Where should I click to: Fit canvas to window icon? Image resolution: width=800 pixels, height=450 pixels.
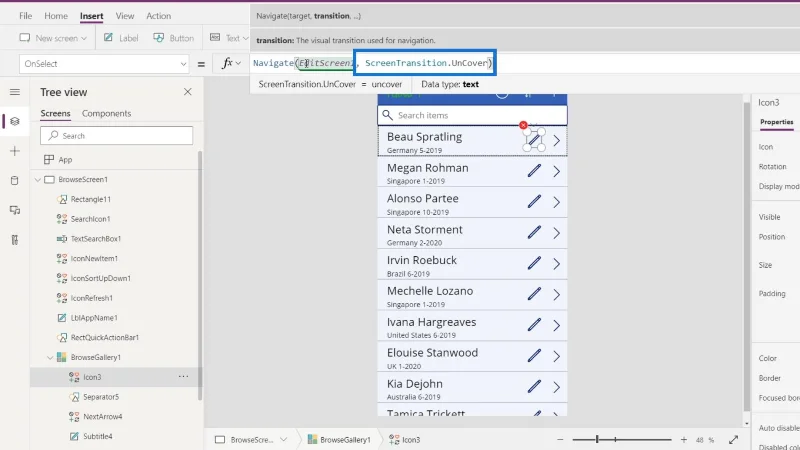pos(734,439)
